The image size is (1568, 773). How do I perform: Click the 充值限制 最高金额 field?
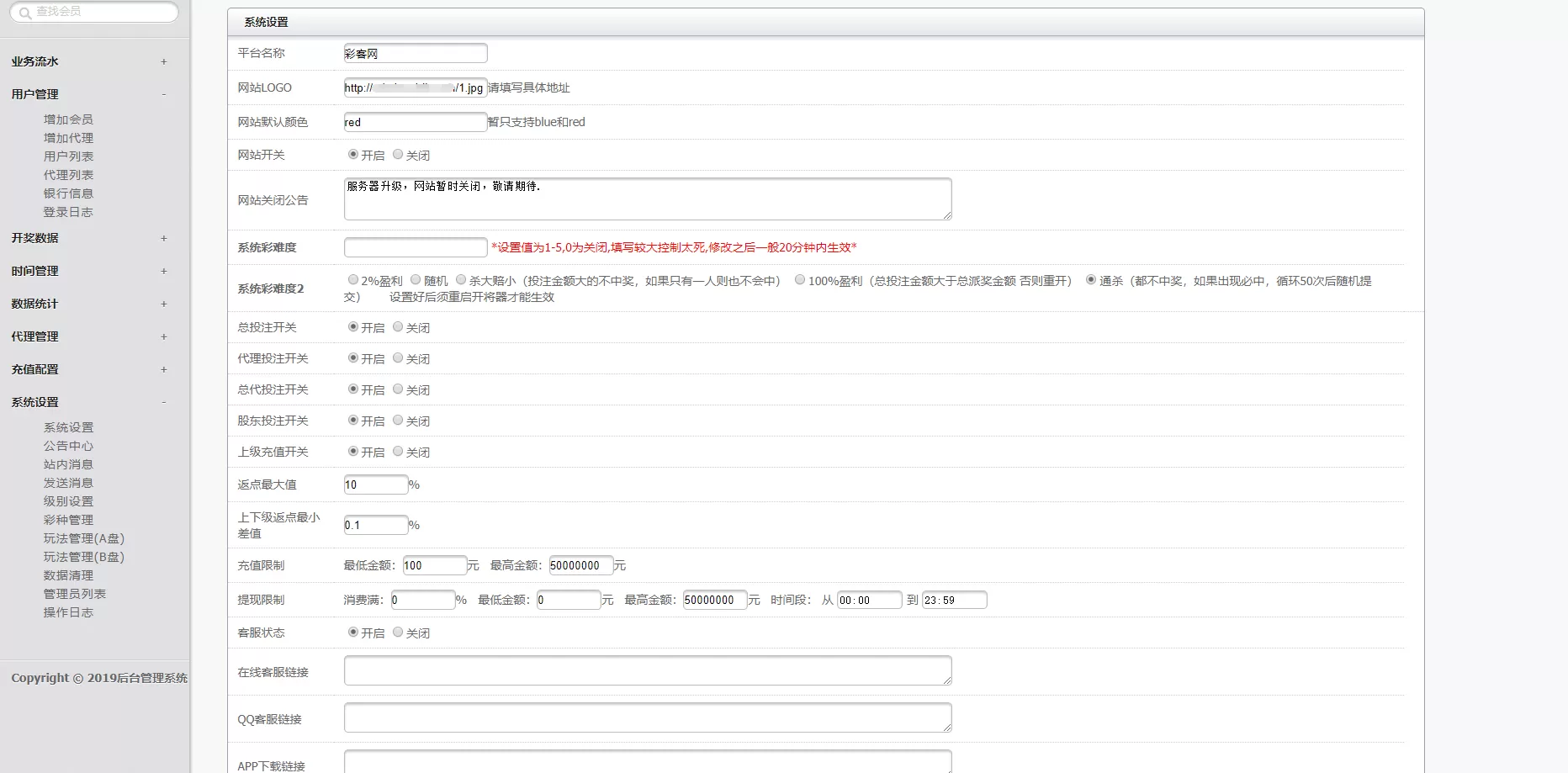(x=580, y=565)
